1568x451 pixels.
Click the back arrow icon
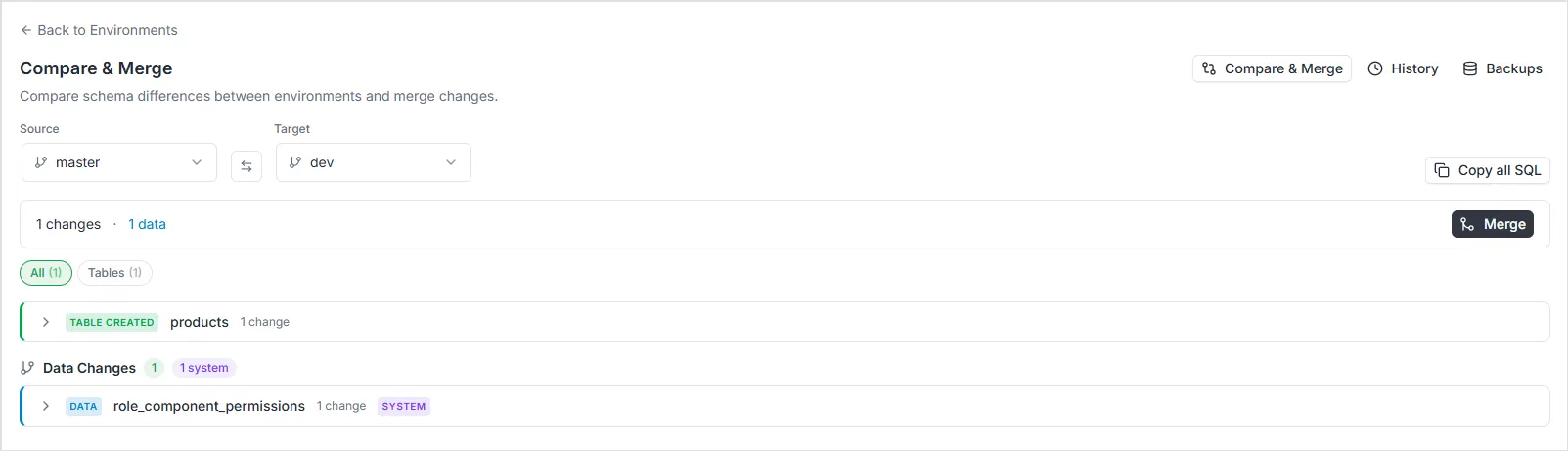tap(26, 30)
